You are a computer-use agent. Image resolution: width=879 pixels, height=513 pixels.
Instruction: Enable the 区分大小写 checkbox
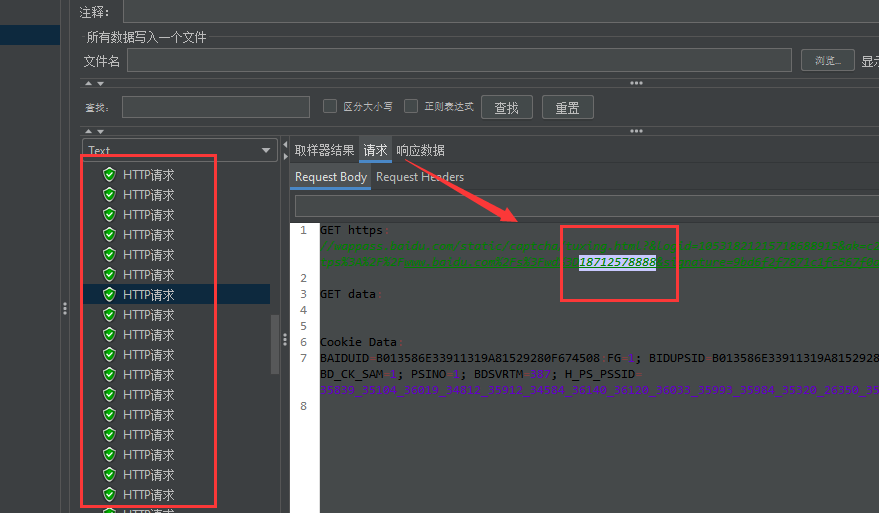[x=330, y=106]
